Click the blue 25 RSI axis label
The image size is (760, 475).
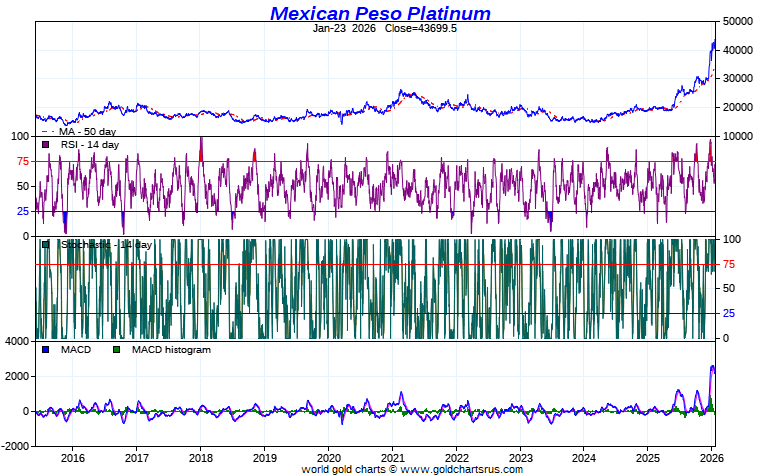pos(23,211)
